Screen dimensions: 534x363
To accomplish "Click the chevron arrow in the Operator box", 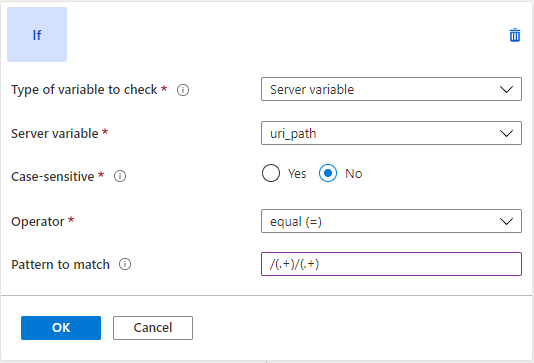I will point(506,222).
